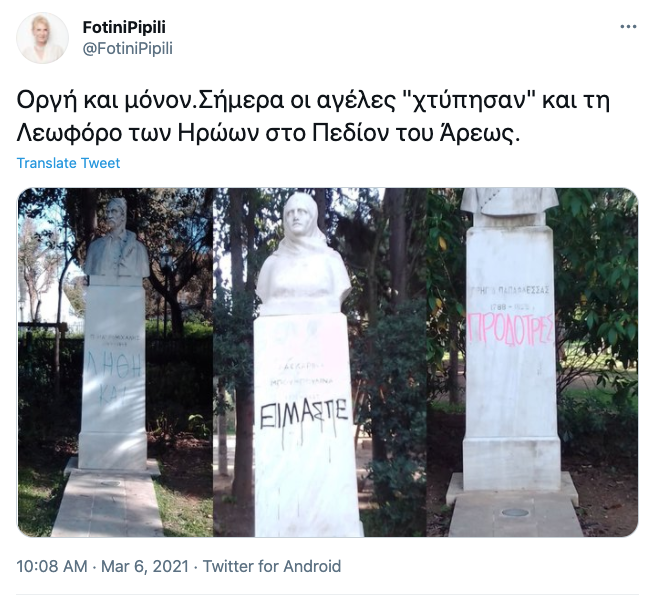Click the second tweet line mentioning Πεδίον του Άρεως
Viewport: 657px width, 598px height.
pyautogui.click(x=268, y=133)
